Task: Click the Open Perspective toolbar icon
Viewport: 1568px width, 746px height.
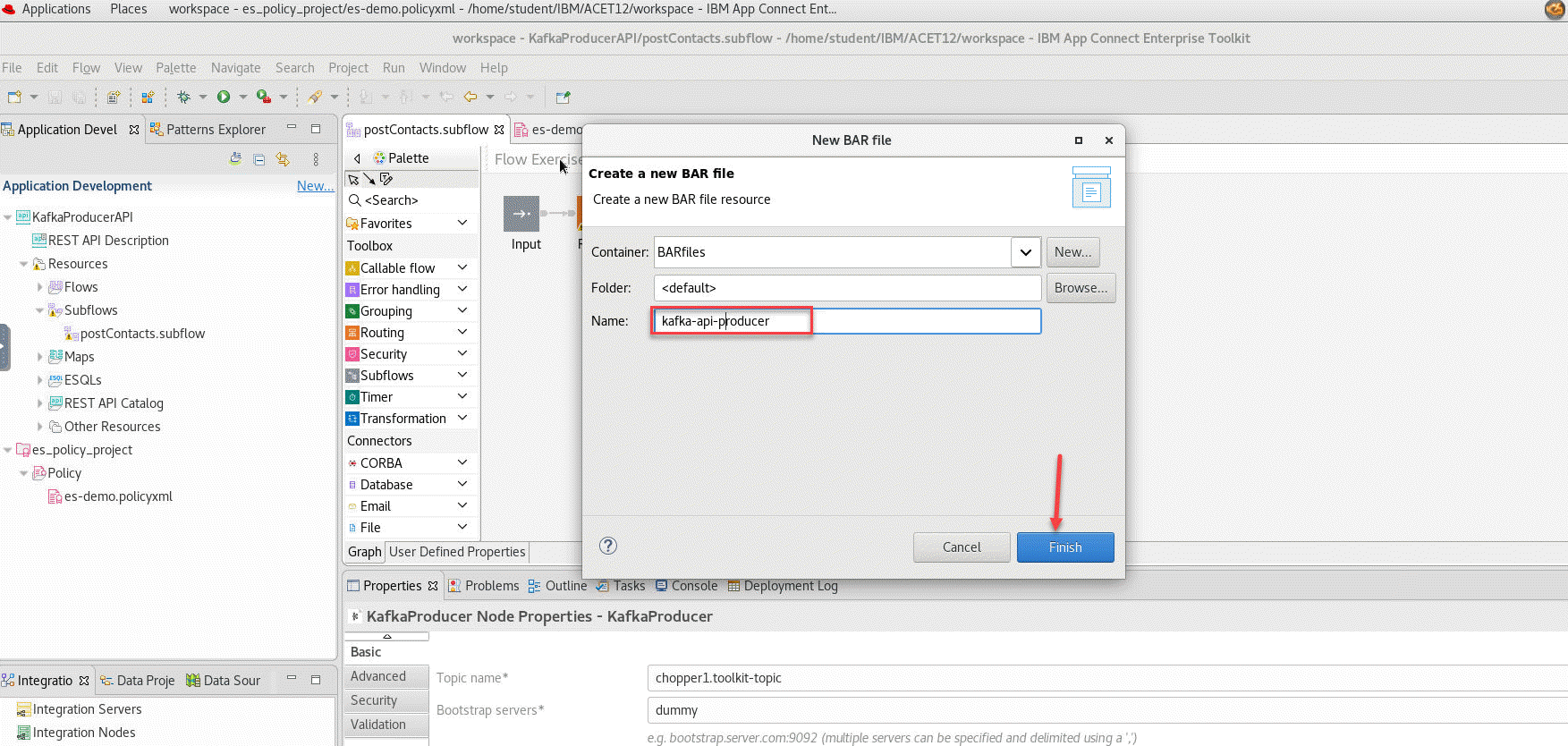Action: click(x=563, y=97)
